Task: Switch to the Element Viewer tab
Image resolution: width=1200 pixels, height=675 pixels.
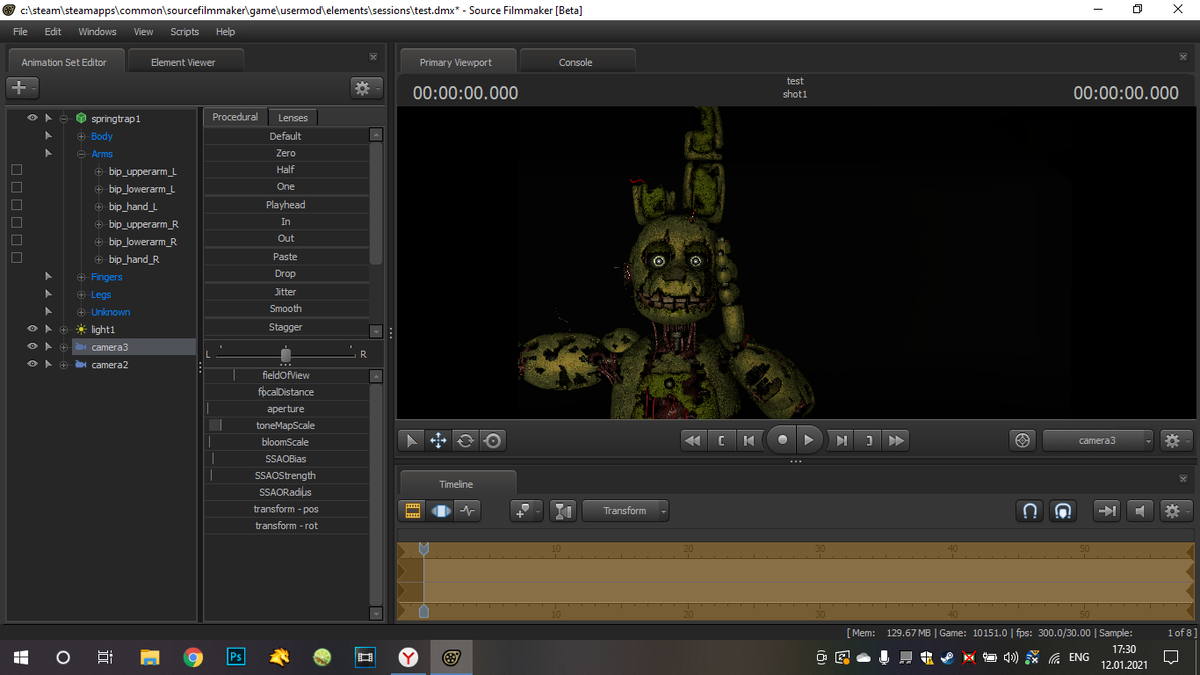Action: pyautogui.click(x=185, y=61)
